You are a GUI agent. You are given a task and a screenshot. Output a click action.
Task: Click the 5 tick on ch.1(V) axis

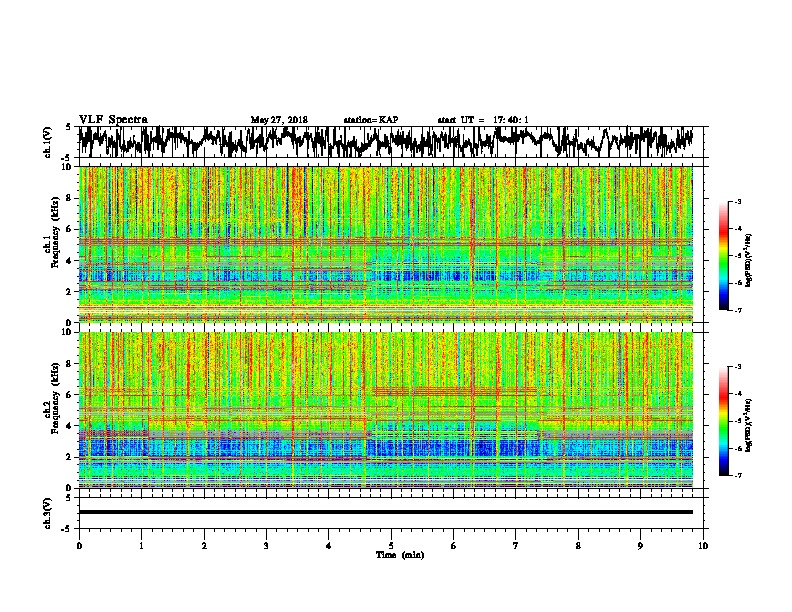68,127
